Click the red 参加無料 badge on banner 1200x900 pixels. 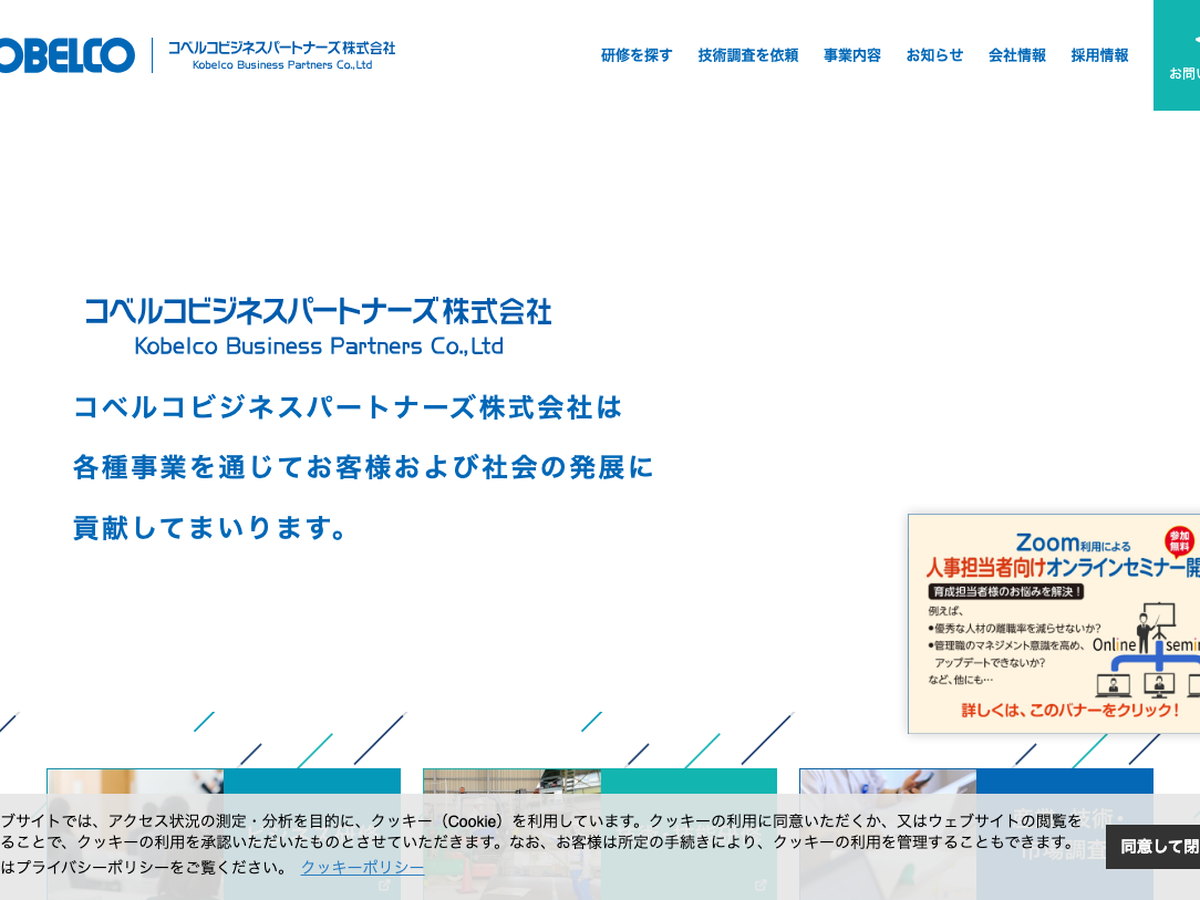pyautogui.click(x=1179, y=541)
